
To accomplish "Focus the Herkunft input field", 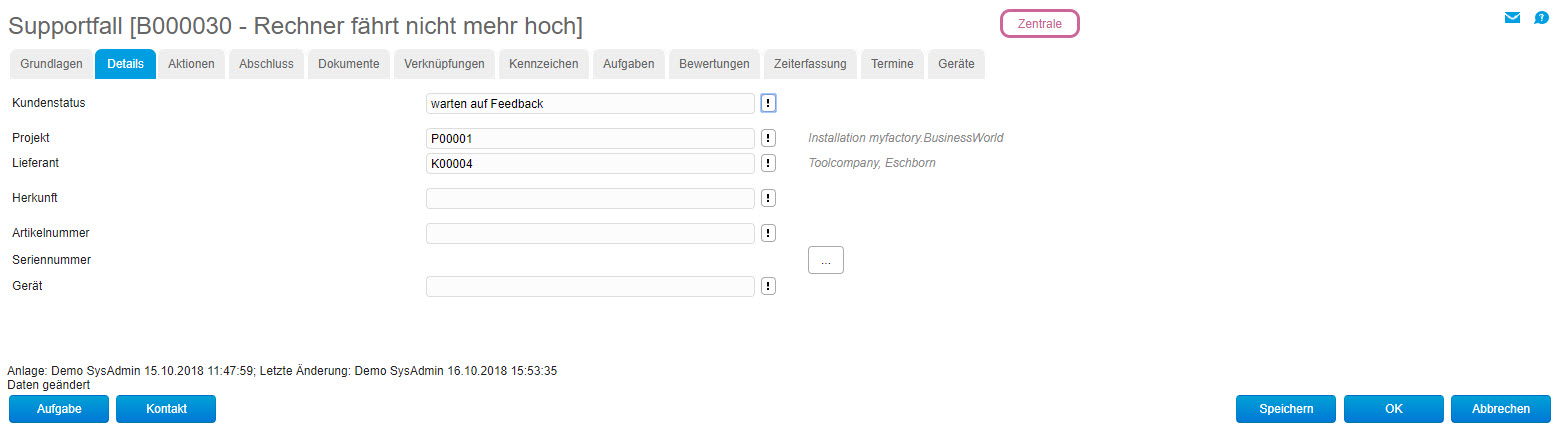I will [x=590, y=198].
